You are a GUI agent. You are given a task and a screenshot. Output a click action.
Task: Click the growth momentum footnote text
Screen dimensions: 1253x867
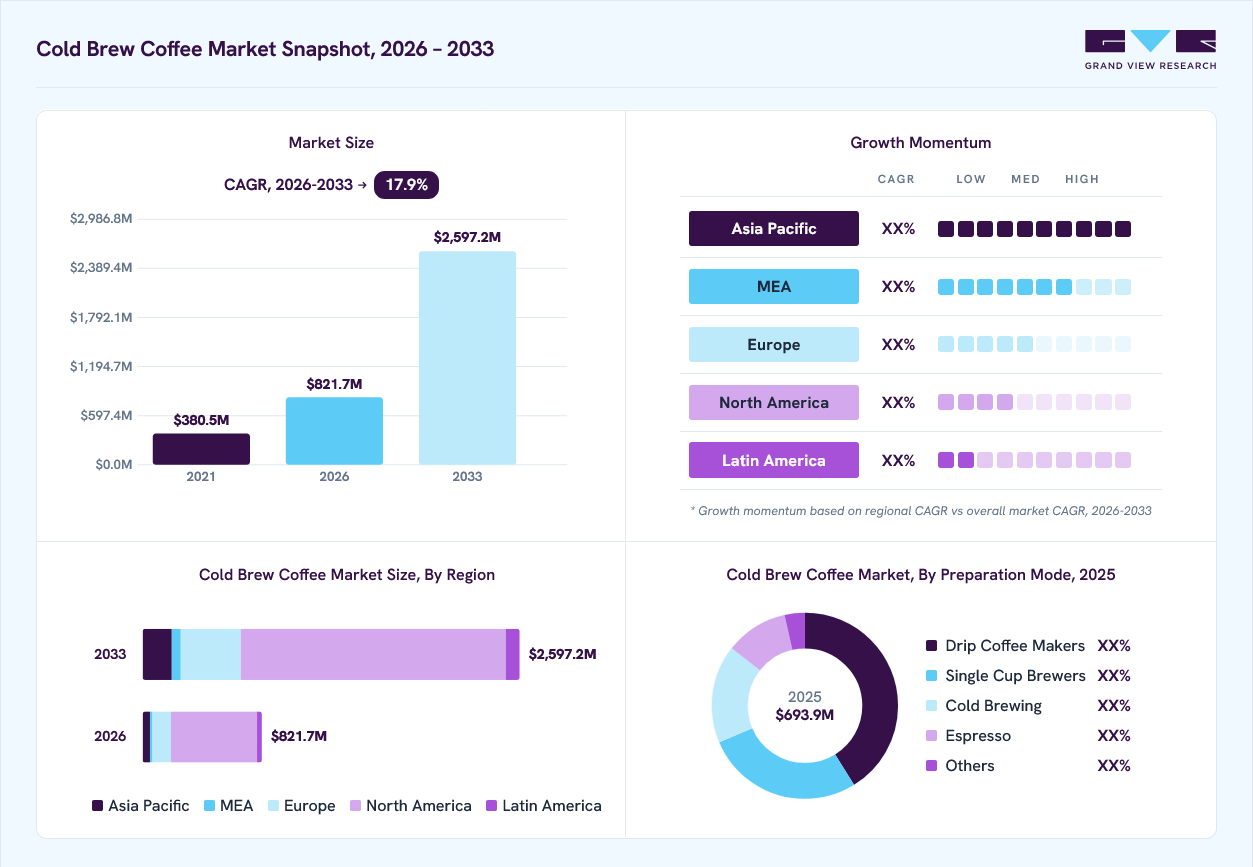click(x=921, y=511)
